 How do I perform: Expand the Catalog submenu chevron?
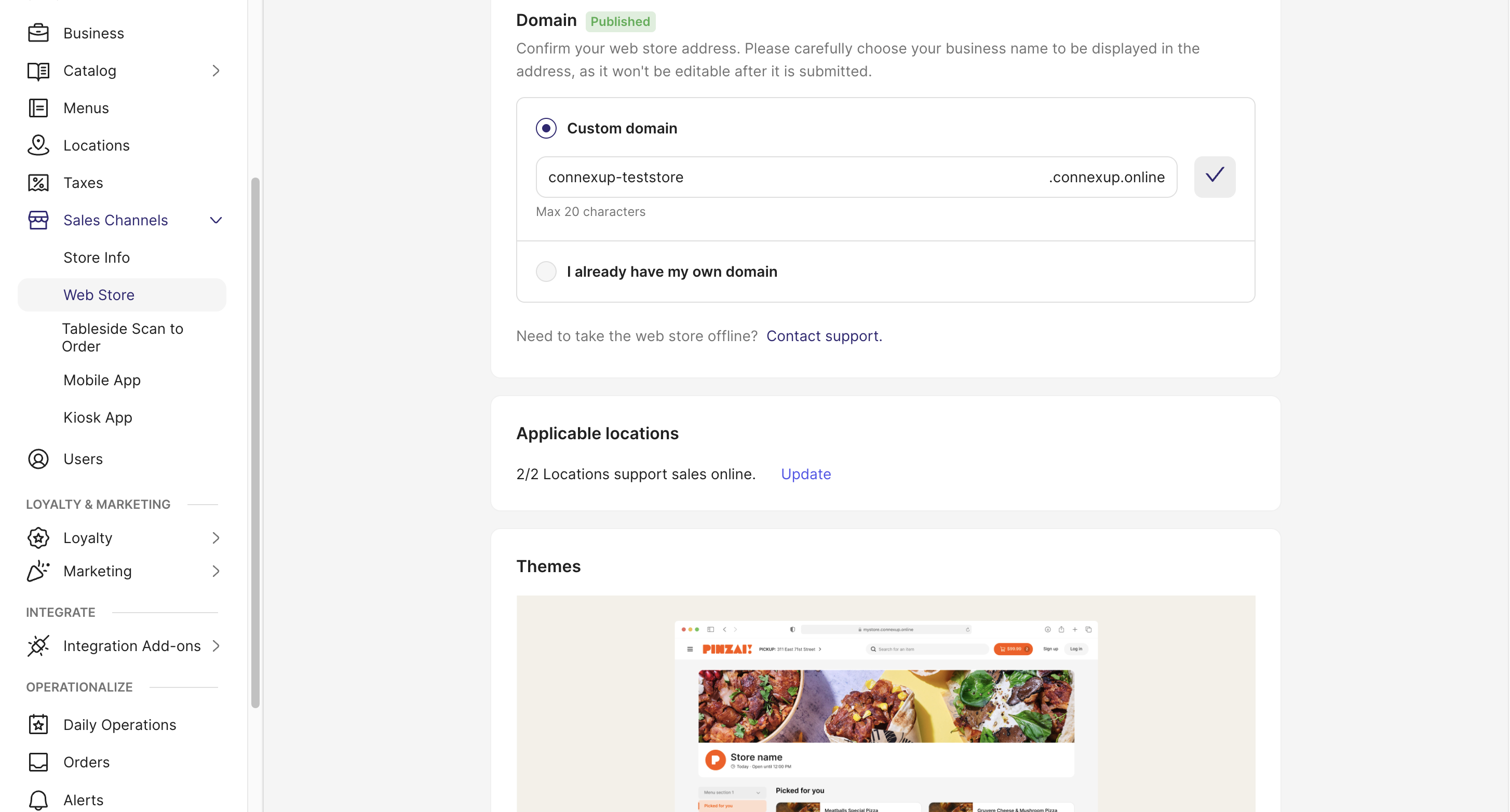(215, 71)
